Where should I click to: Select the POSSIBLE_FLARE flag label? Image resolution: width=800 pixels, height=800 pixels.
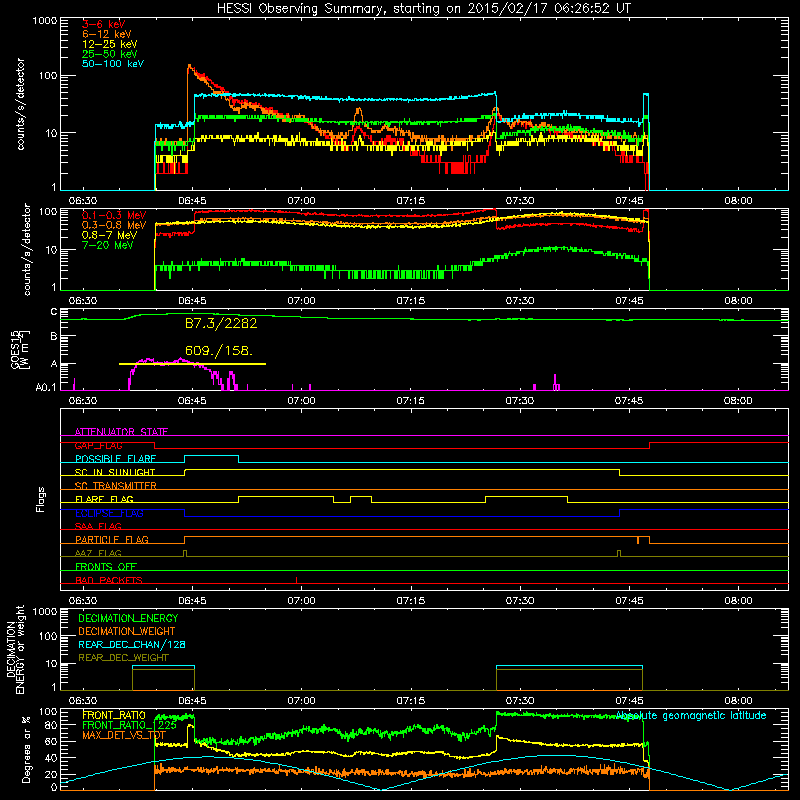coord(115,459)
